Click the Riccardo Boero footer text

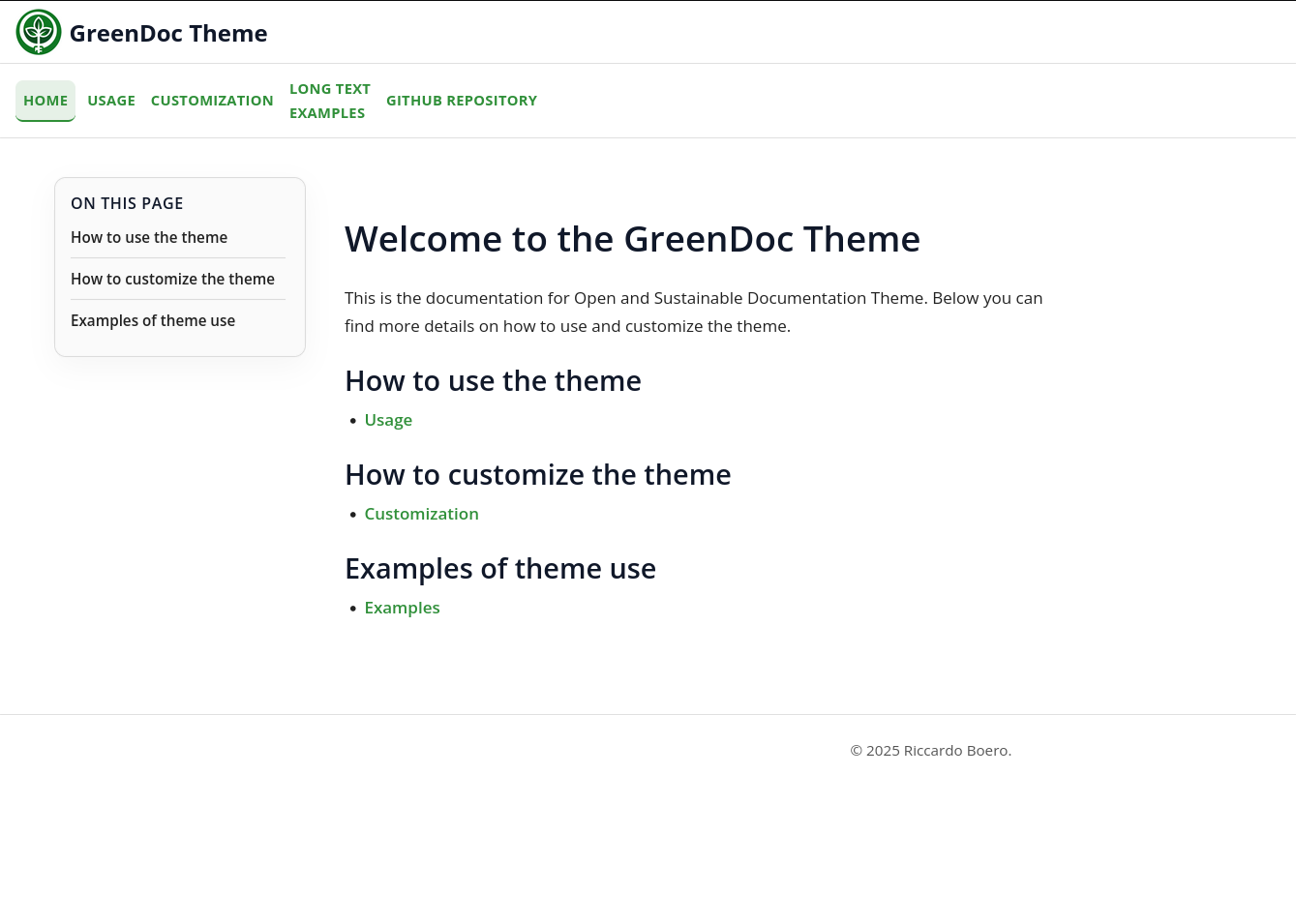click(930, 750)
